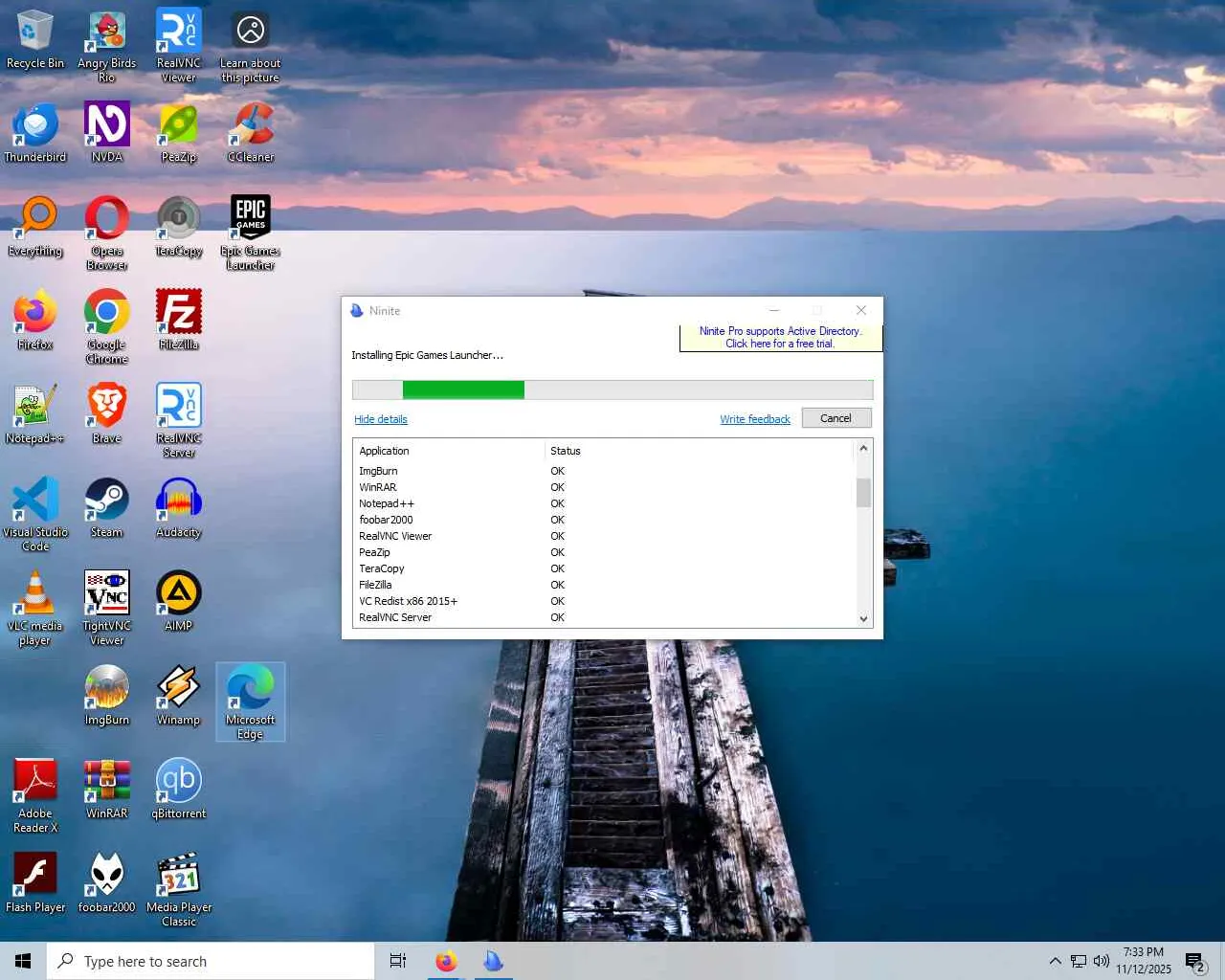Select the FileZilla row in Ninite list
This screenshot has width=1225, height=980.
[603, 585]
